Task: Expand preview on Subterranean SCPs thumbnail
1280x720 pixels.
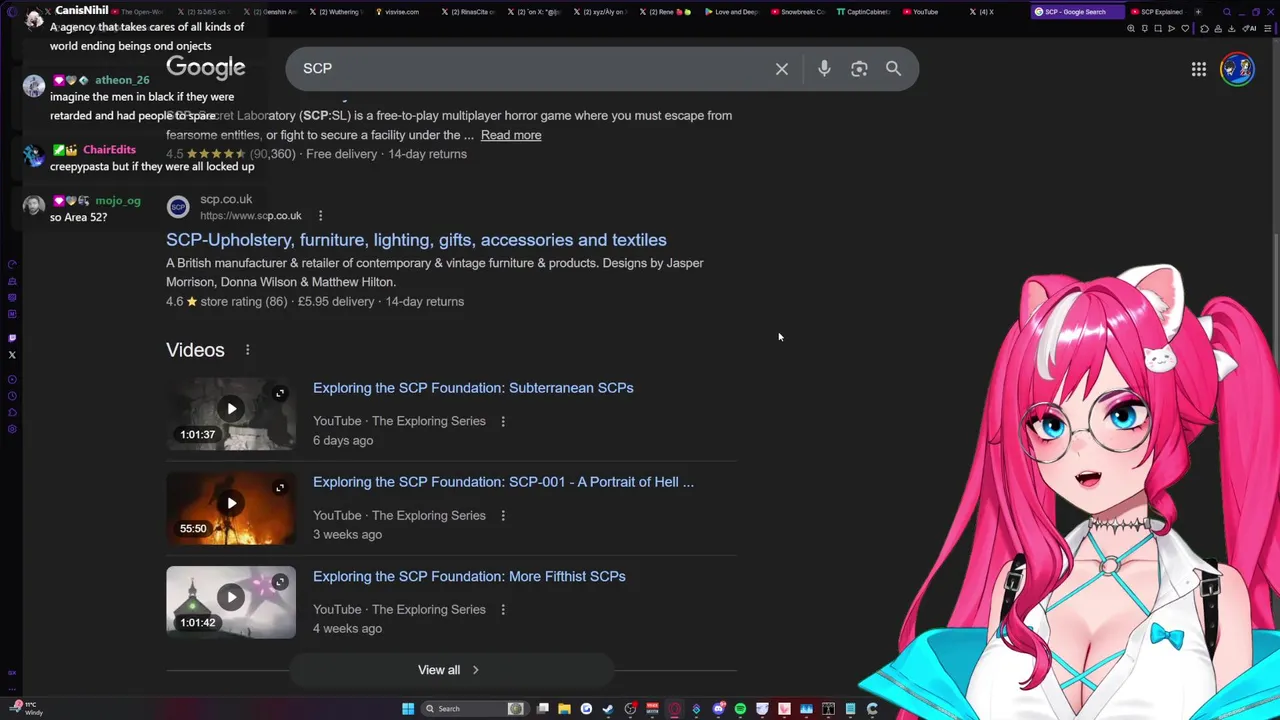Action: (280, 393)
